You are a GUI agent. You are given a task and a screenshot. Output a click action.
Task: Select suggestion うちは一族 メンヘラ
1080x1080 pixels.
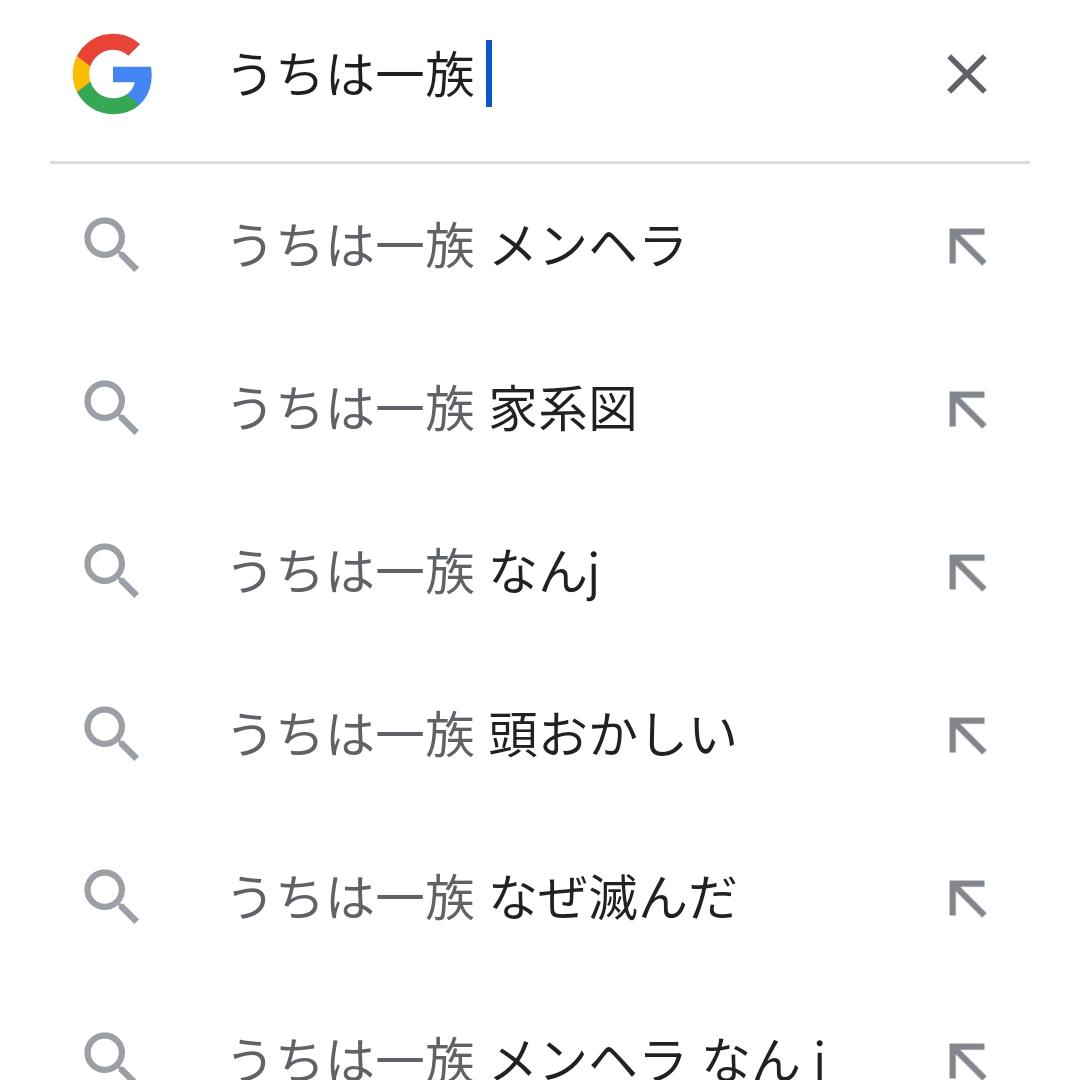click(458, 246)
